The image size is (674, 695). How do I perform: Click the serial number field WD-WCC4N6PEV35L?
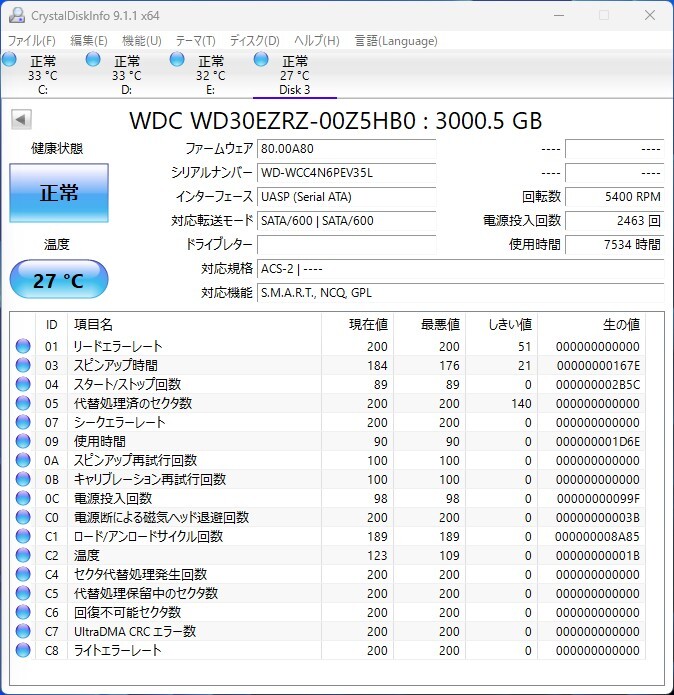[x=347, y=172]
